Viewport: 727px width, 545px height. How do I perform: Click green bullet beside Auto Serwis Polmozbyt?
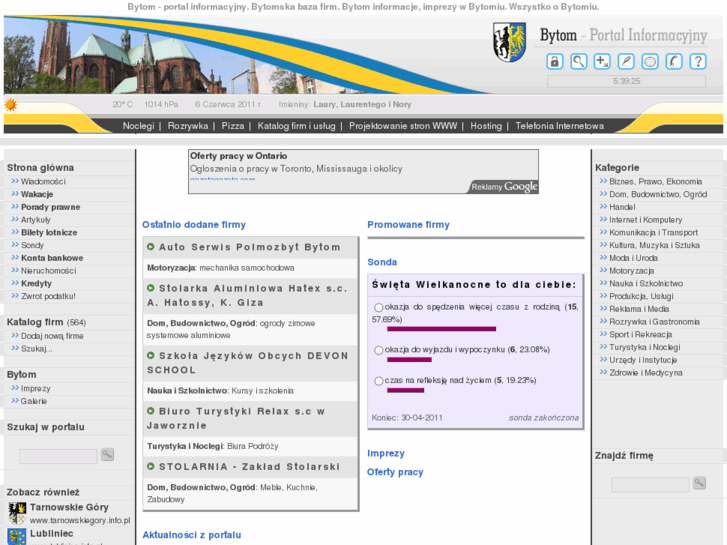[151, 247]
